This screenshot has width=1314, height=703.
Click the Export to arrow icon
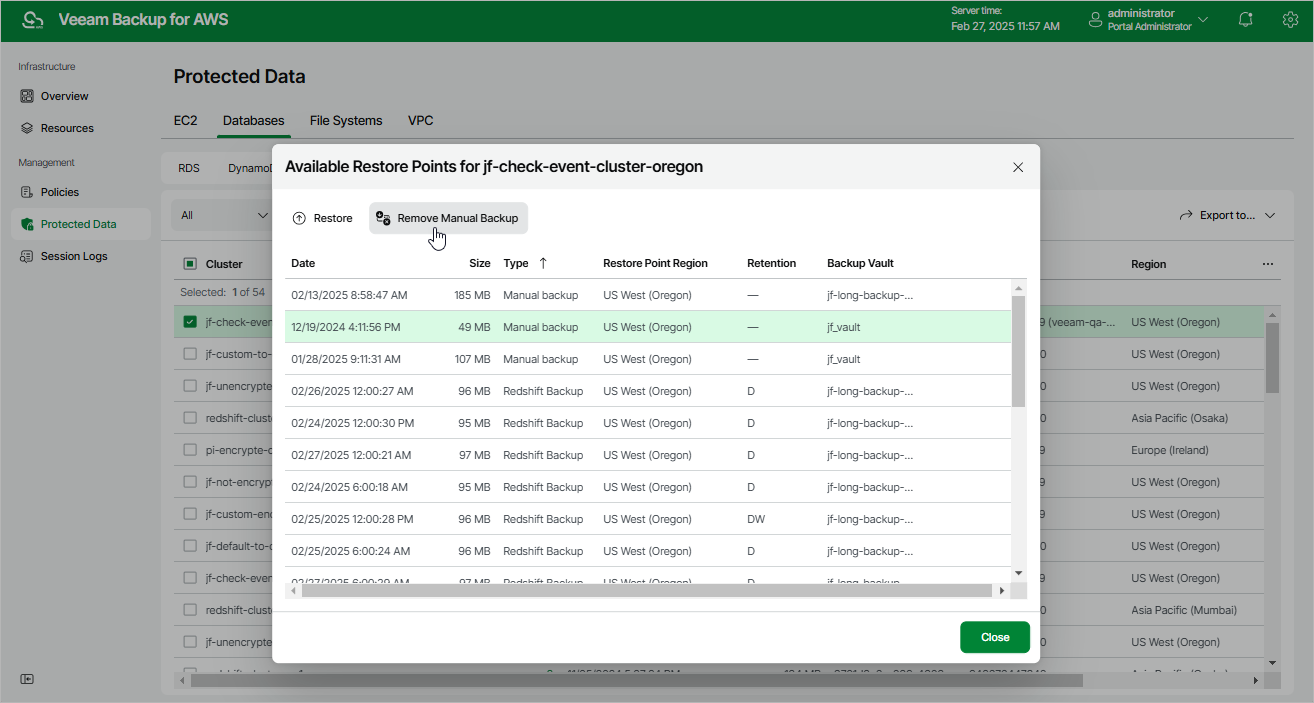(x=1187, y=215)
